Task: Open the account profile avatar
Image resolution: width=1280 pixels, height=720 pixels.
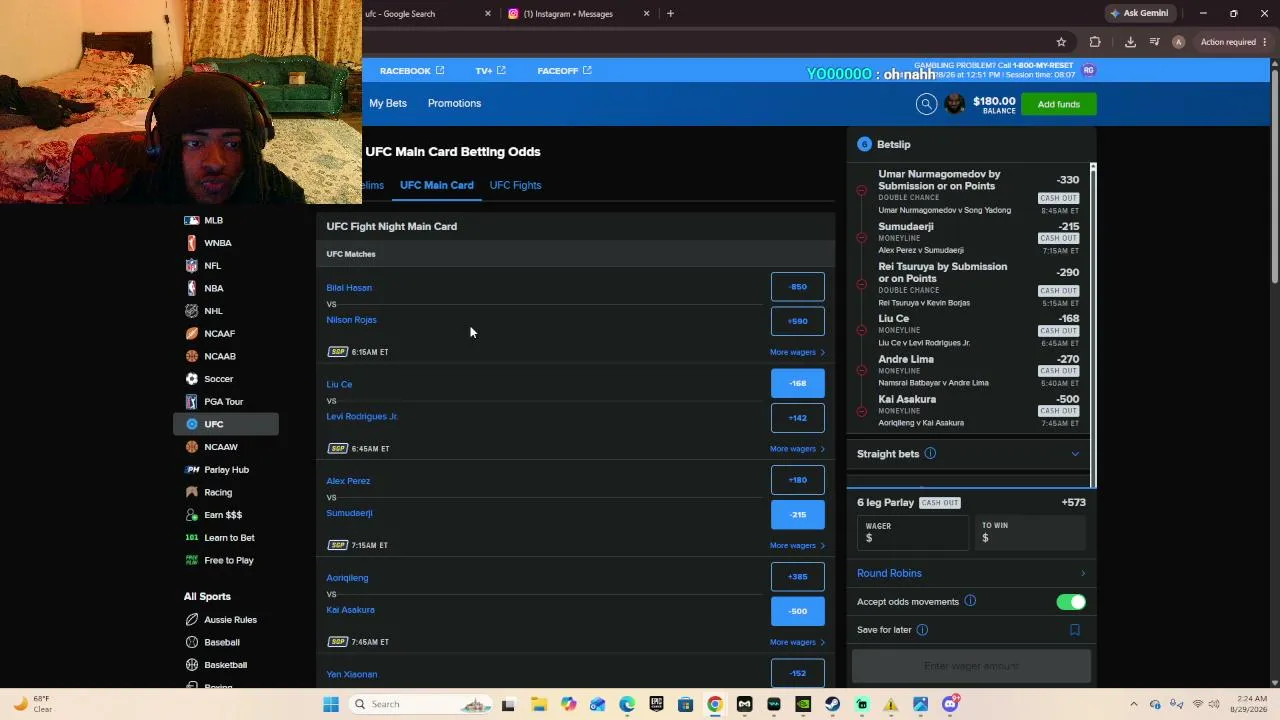Action: 954,103
